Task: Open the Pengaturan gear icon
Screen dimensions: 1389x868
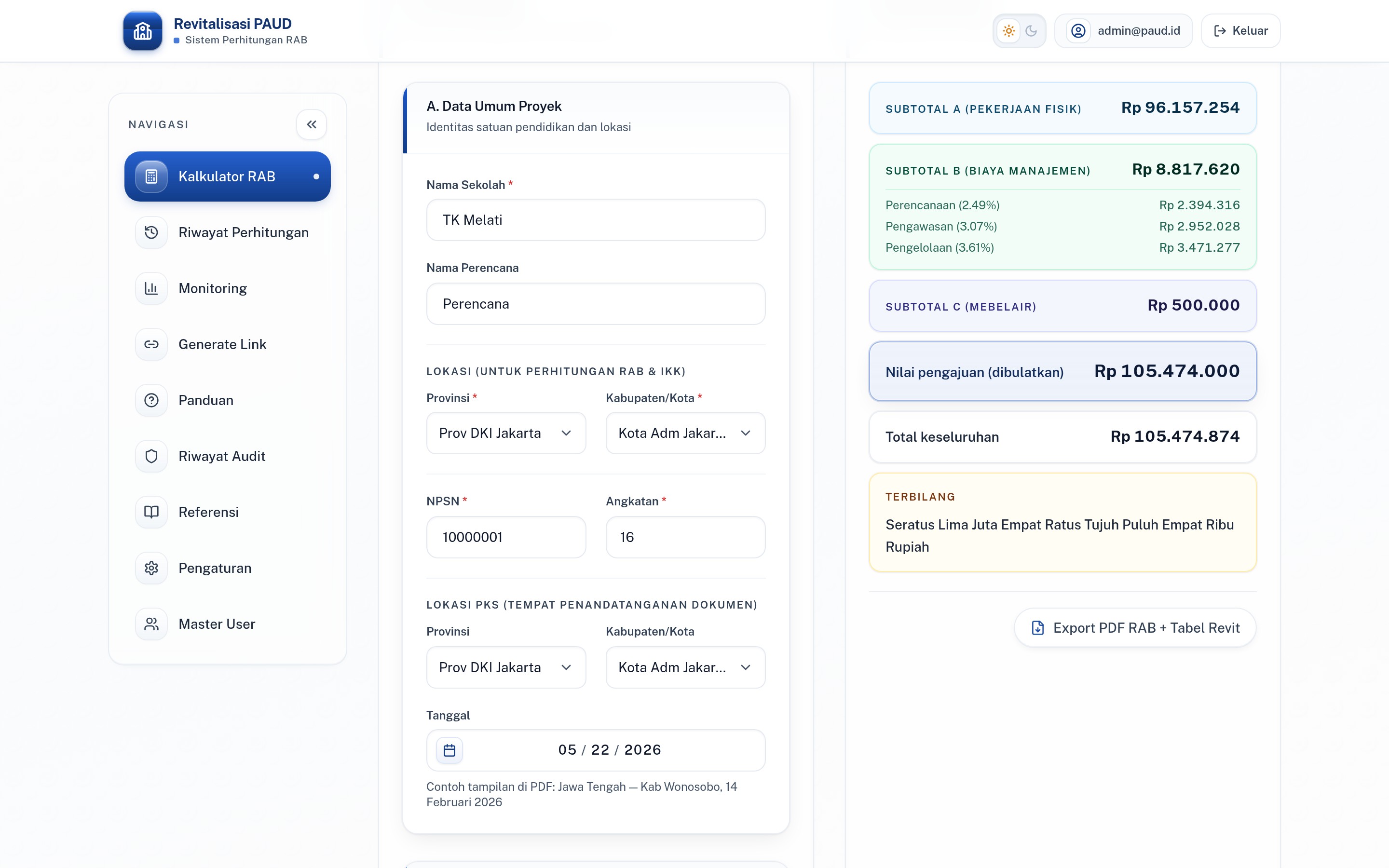Action: click(x=151, y=569)
